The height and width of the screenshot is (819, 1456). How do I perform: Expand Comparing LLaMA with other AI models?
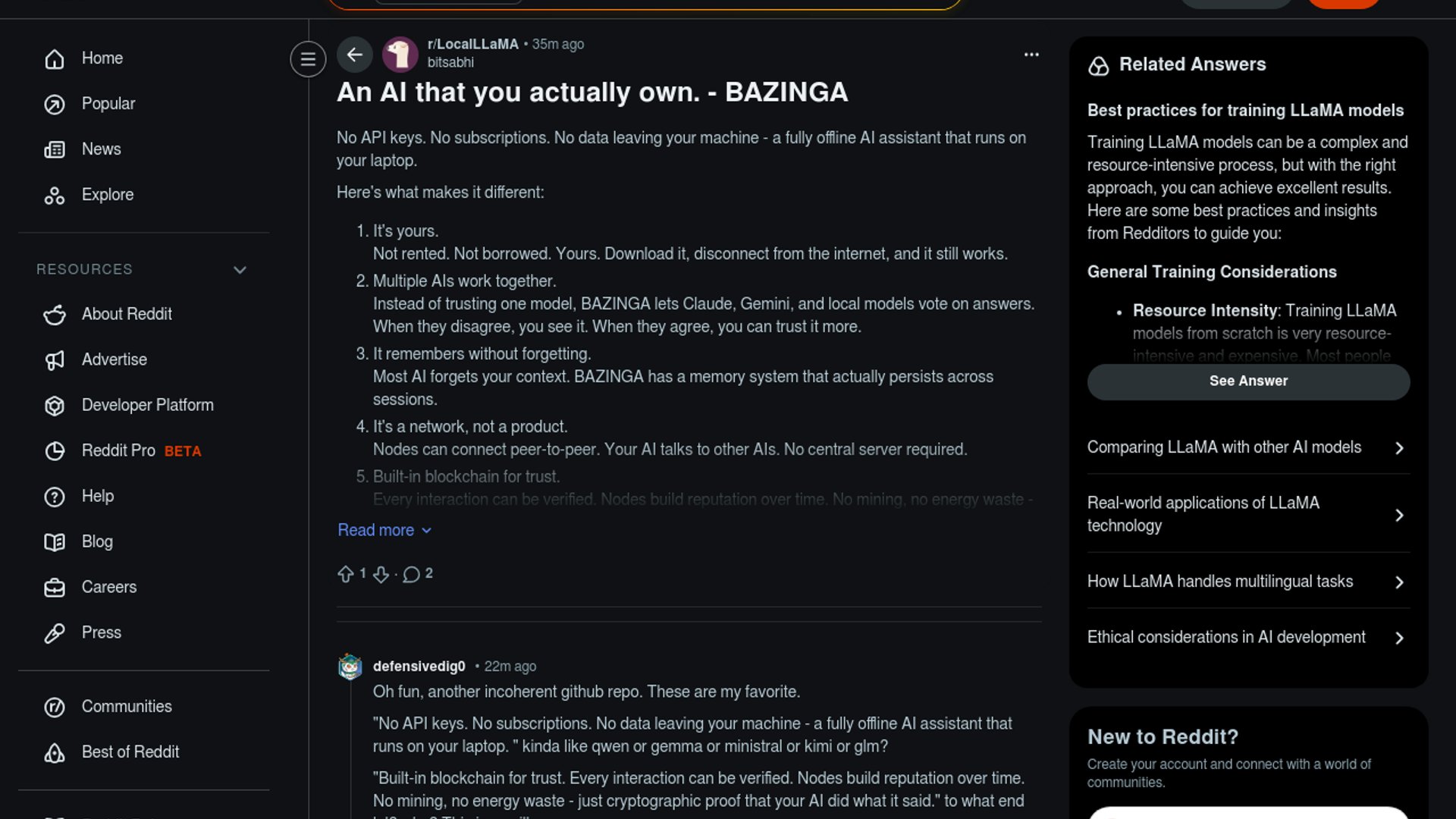pos(1247,447)
